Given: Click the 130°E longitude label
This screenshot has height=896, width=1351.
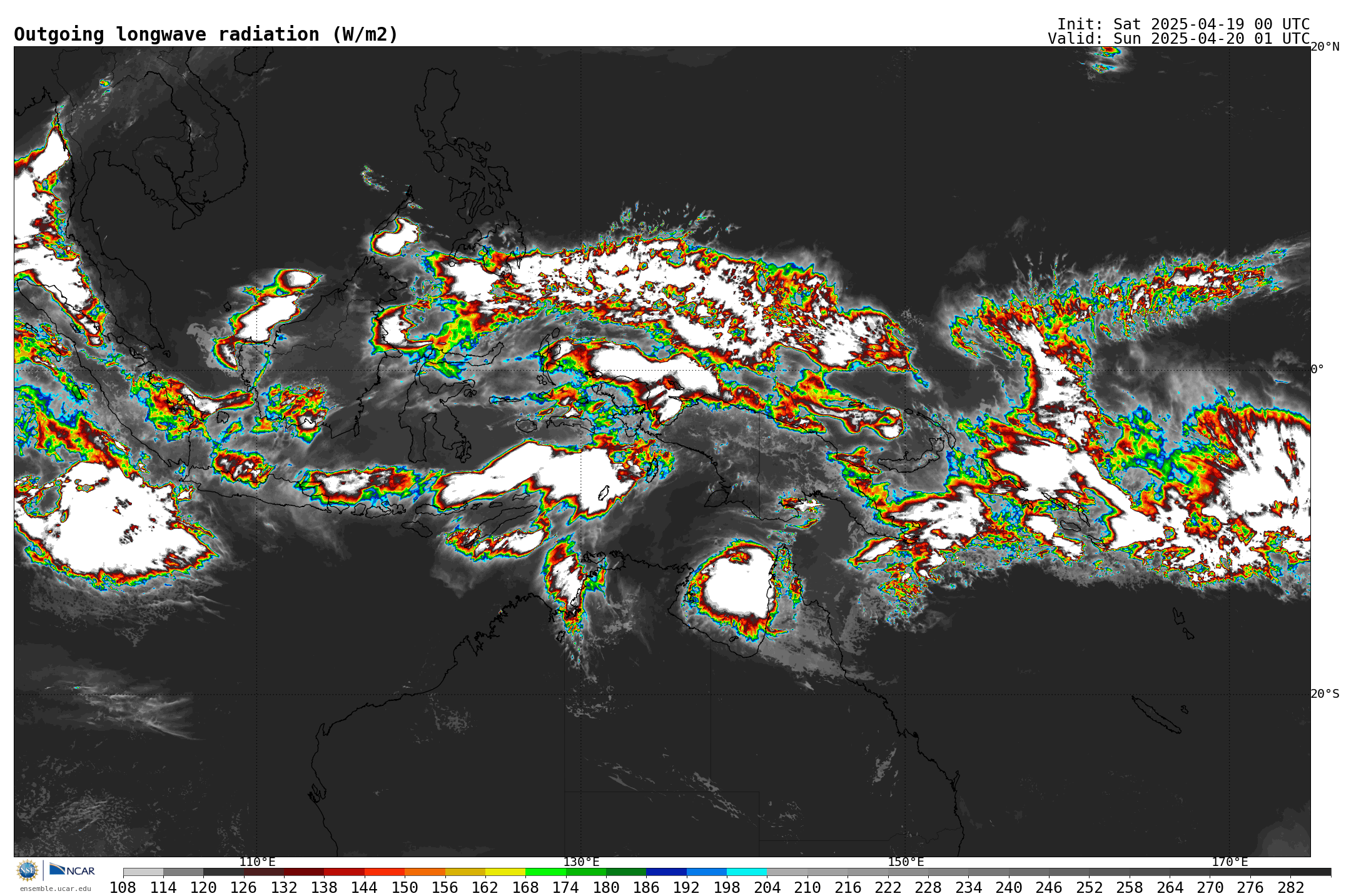Looking at the screenshot, I should pos(581,862).
